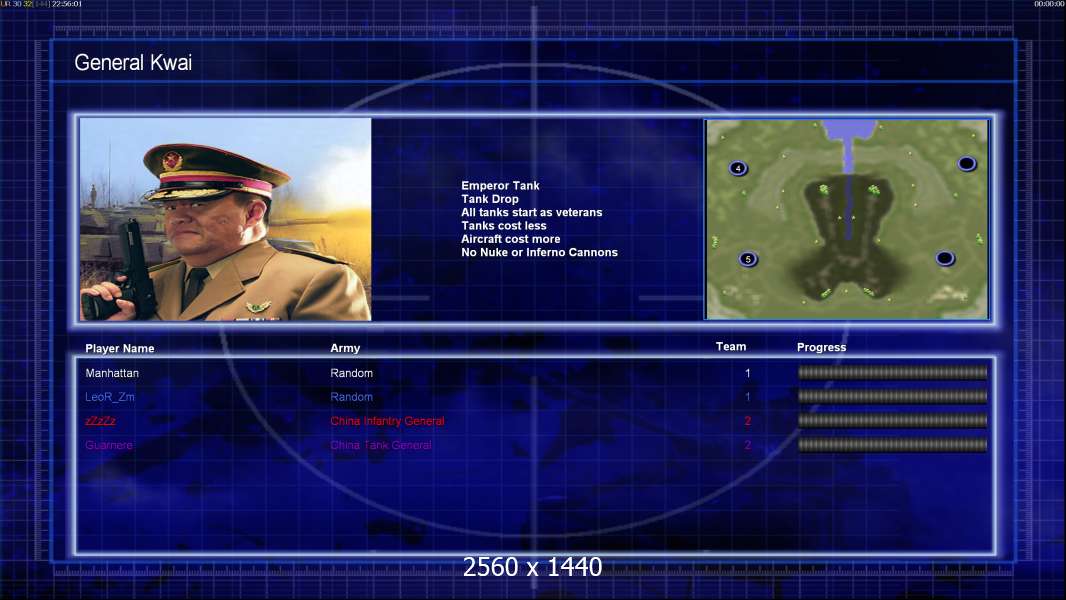Click China Tank General army entry

[x=381, y=445]
